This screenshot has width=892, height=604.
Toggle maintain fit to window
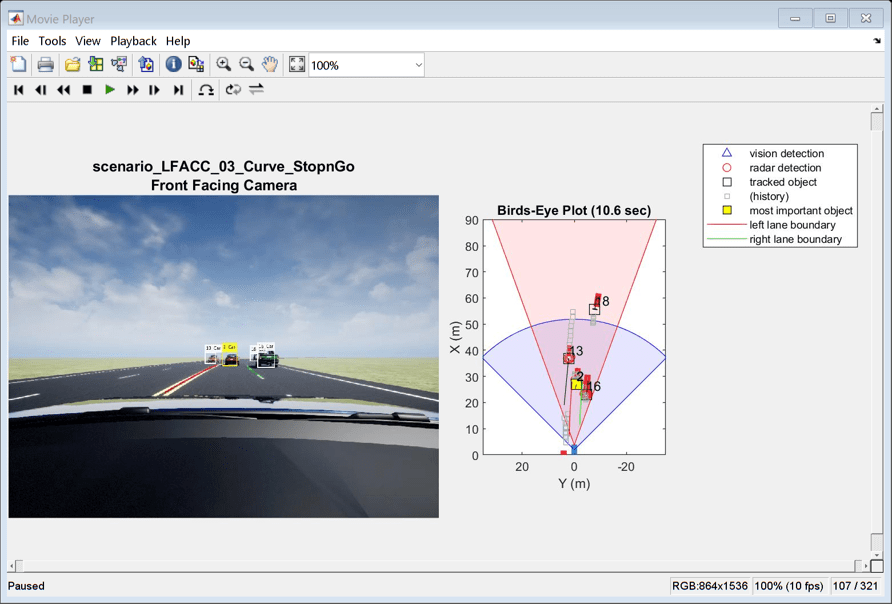tap(297, 65)
